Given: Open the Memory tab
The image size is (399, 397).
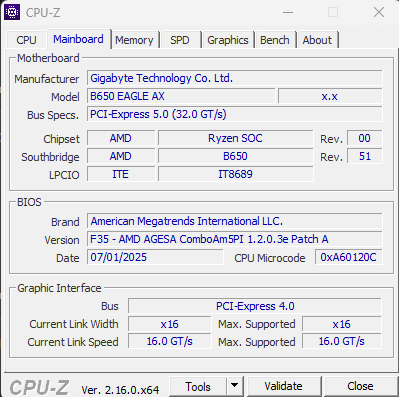Looking at the screenshot, I should pos(134,40).
